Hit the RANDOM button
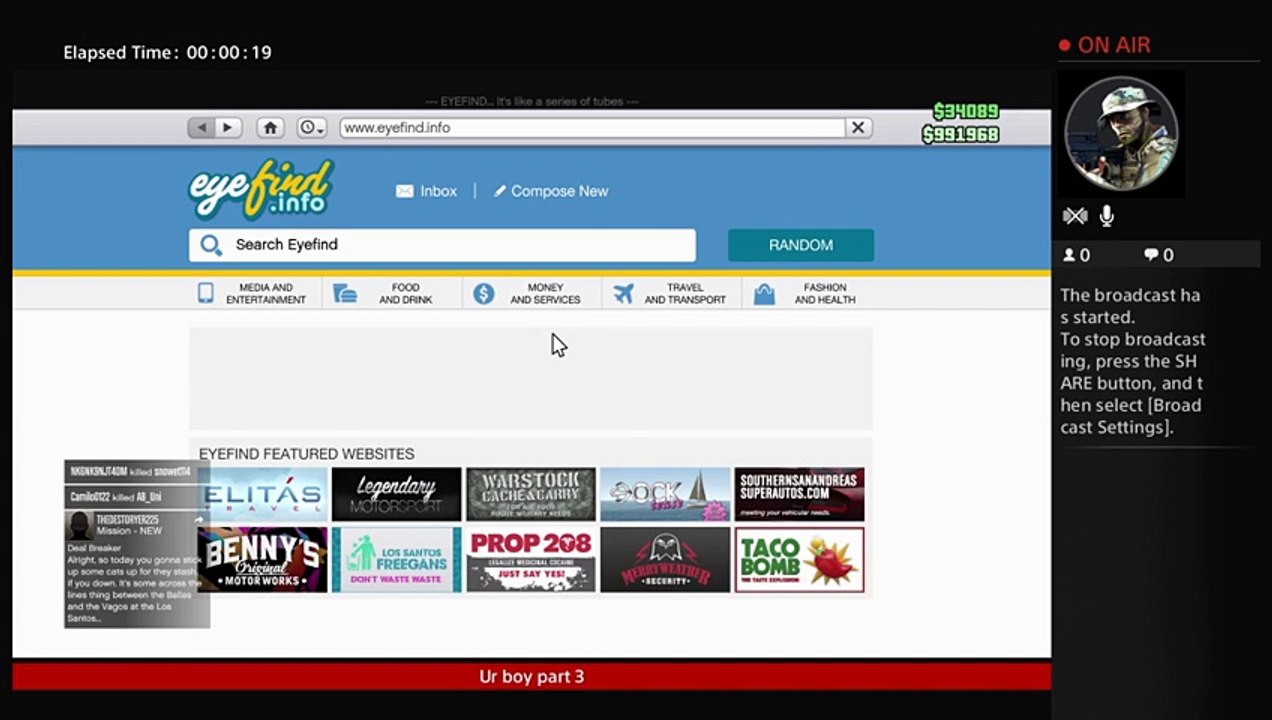Screen dimensions: 1272x720 click(801, 245)
